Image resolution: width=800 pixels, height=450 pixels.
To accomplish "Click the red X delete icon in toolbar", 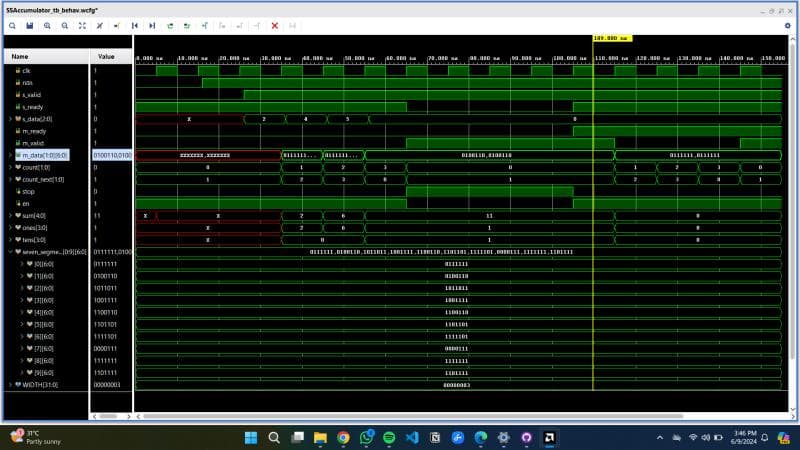I will tap(274, 26).
